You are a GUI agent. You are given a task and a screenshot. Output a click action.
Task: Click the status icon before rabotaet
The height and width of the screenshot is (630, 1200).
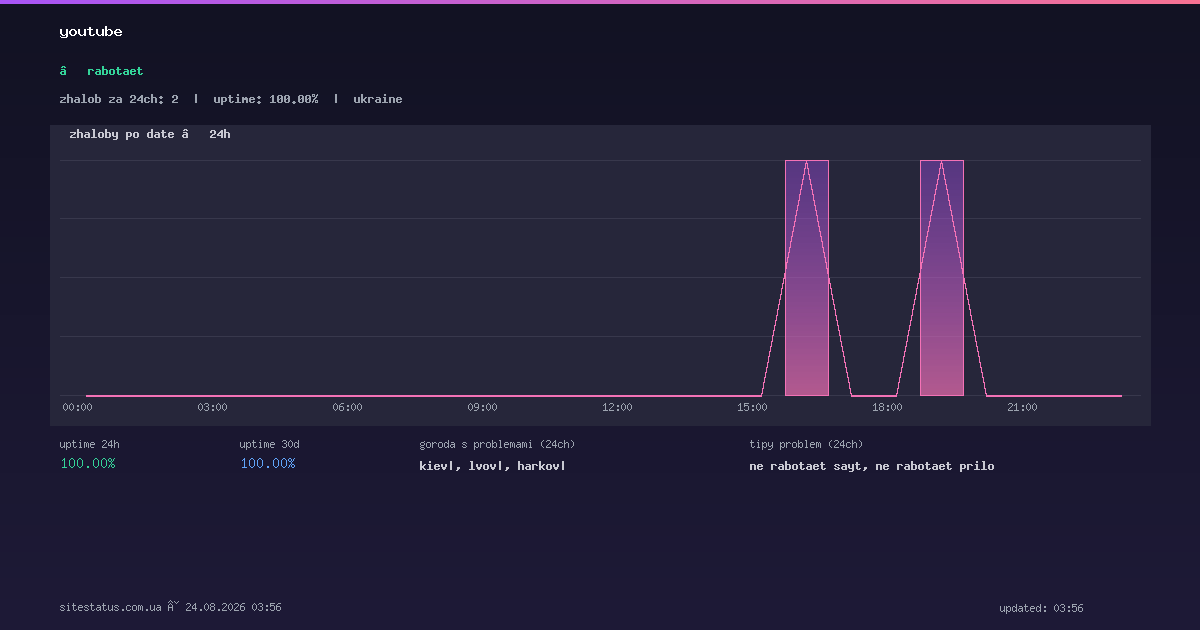coord(63,71)
